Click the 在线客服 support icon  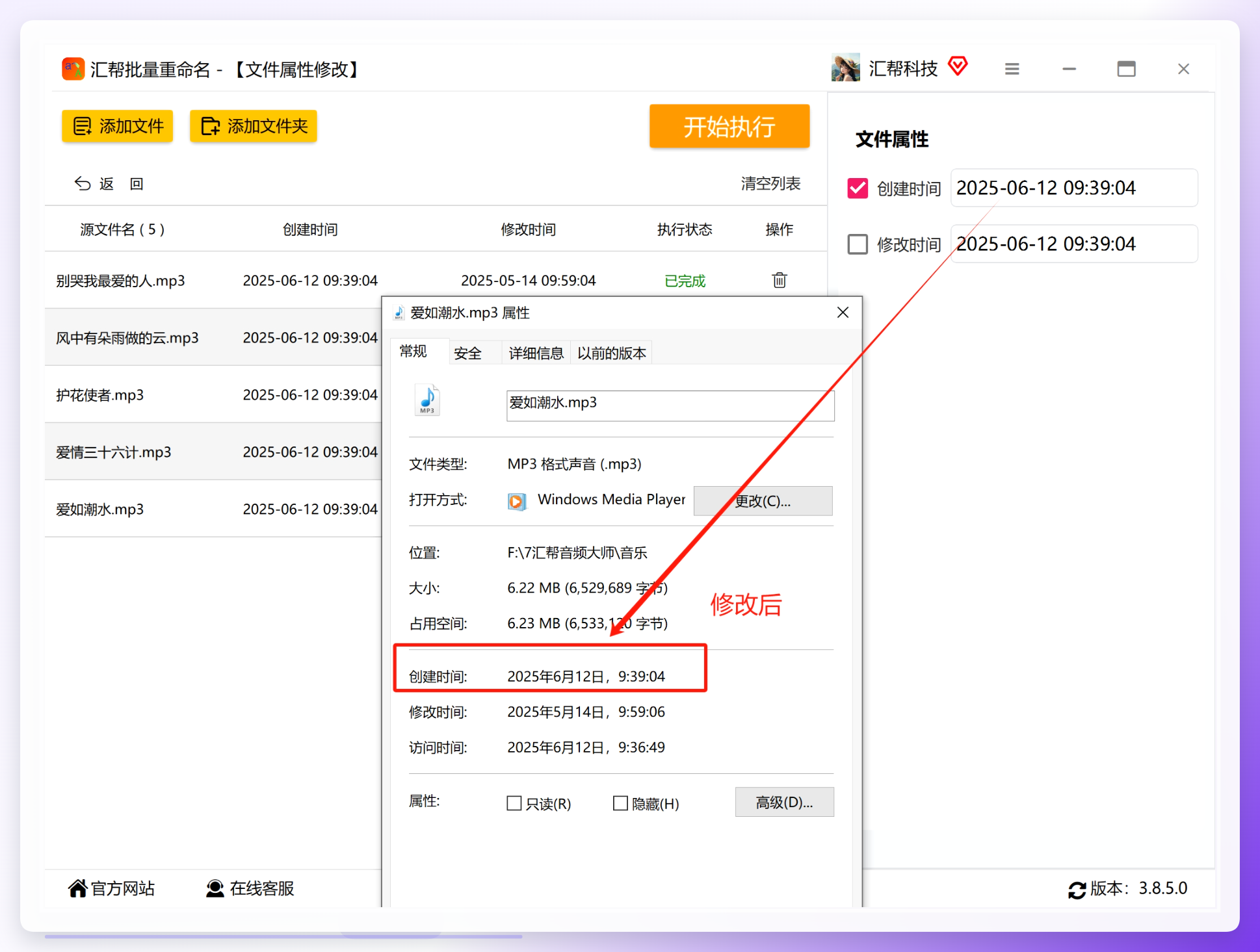click(215, 888)
